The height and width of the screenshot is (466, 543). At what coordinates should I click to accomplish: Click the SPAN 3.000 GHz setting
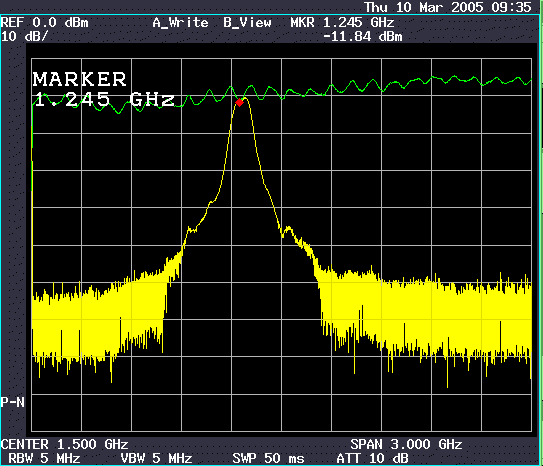[406, 444]
